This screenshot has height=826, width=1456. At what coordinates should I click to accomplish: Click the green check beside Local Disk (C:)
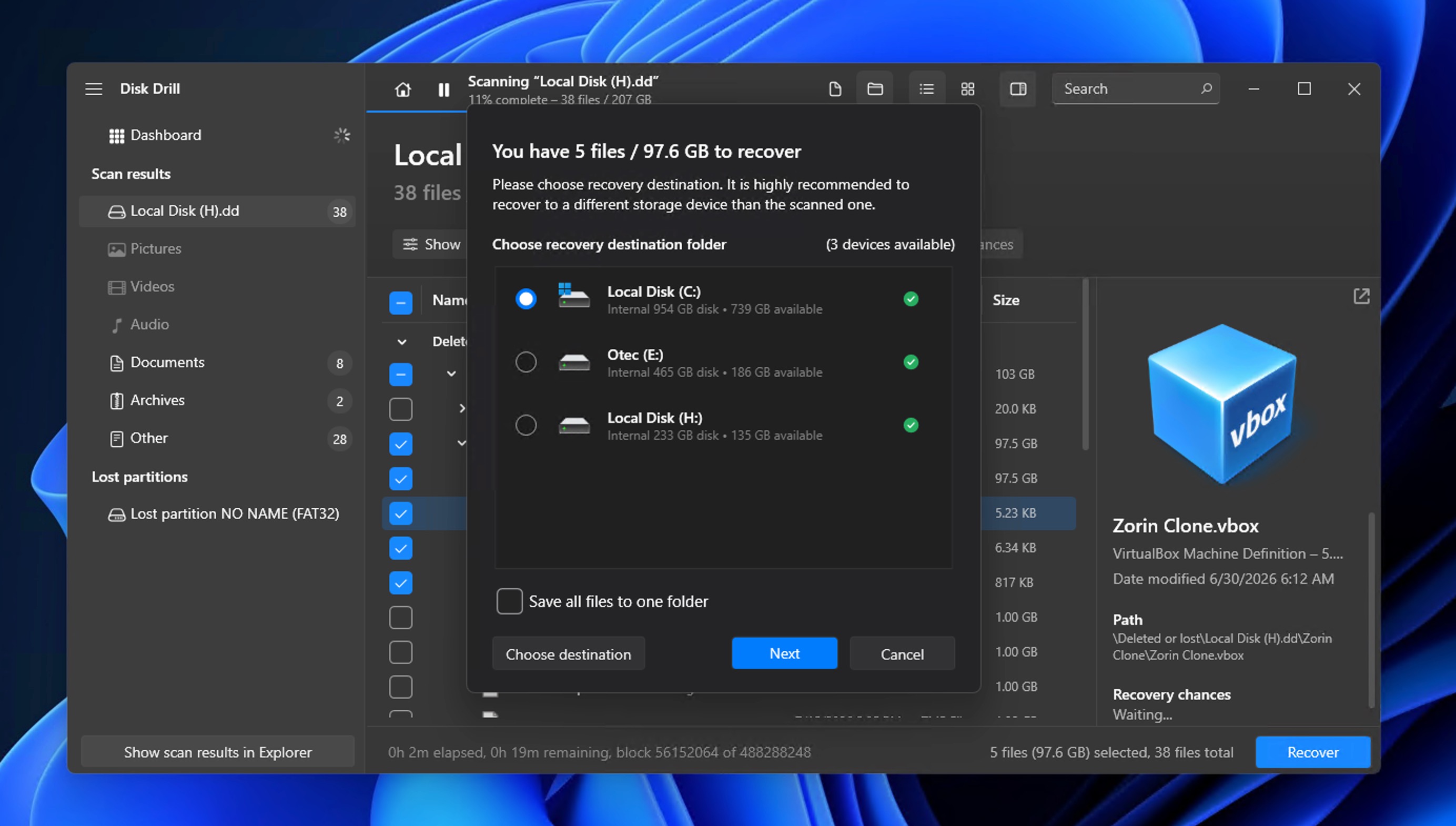click(911, 299)
